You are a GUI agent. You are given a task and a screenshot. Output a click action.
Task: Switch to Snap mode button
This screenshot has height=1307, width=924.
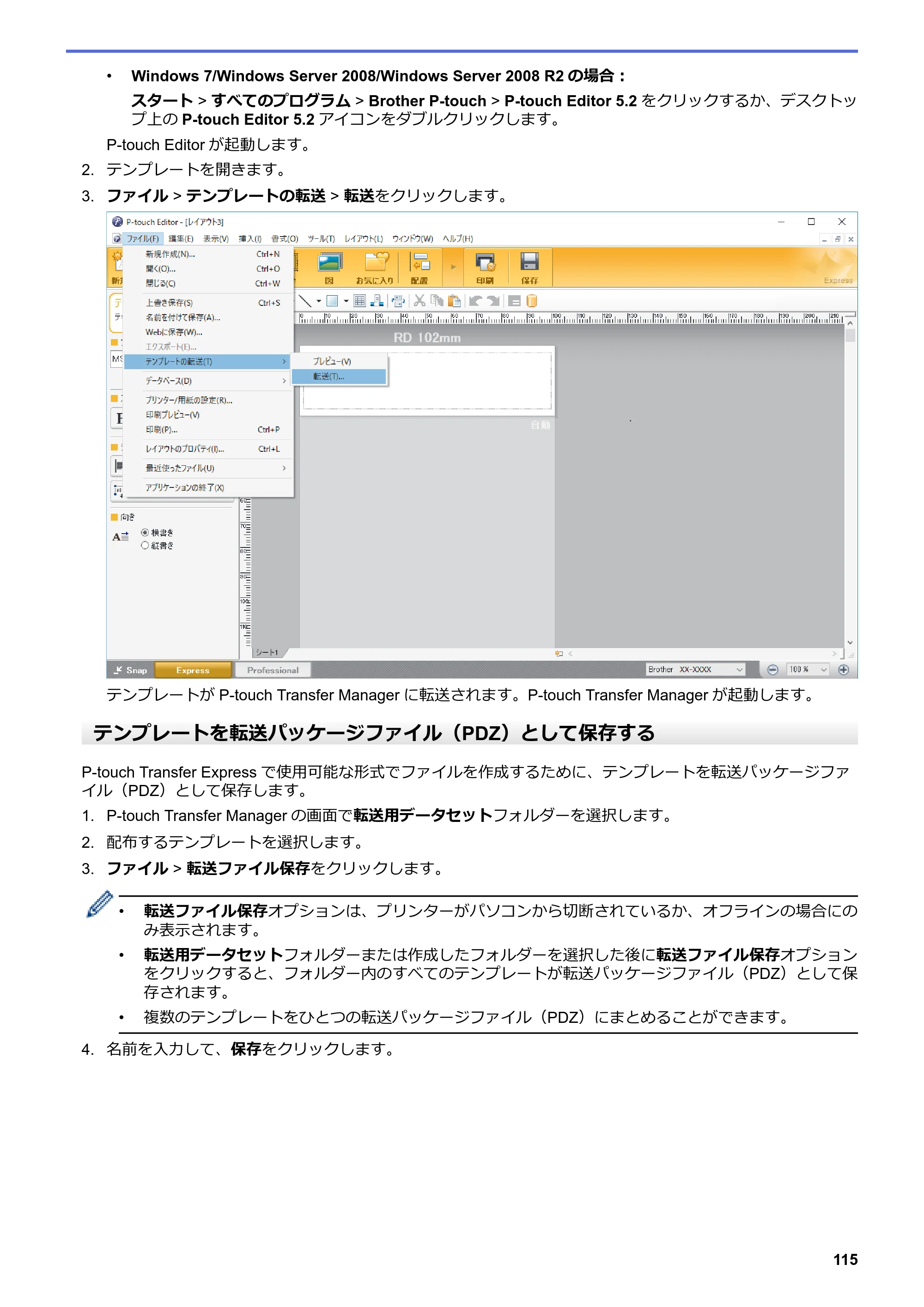pyautogui.click(x=130, y=670)
